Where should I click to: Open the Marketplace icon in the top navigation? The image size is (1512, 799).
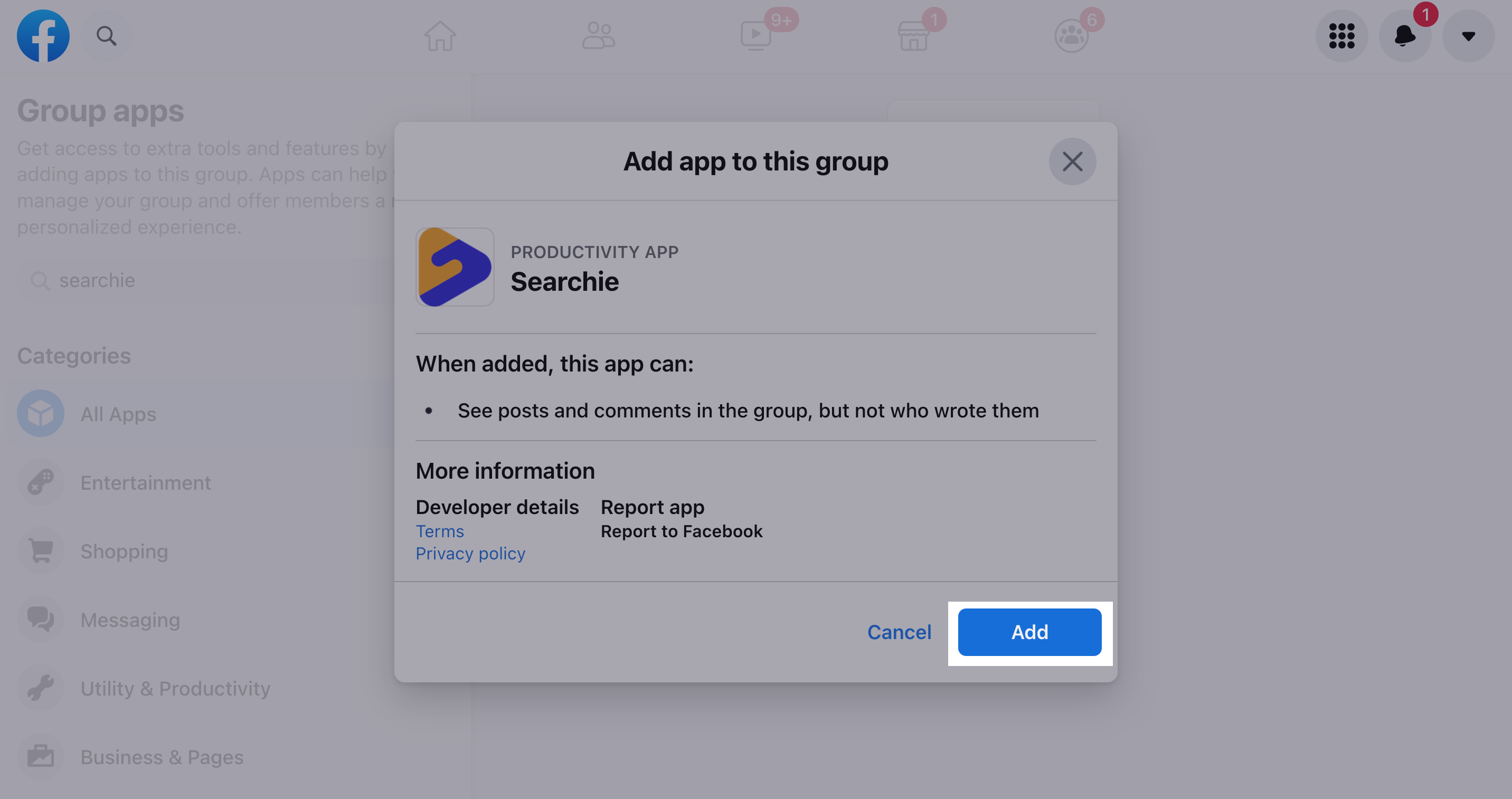pos(914,36)
